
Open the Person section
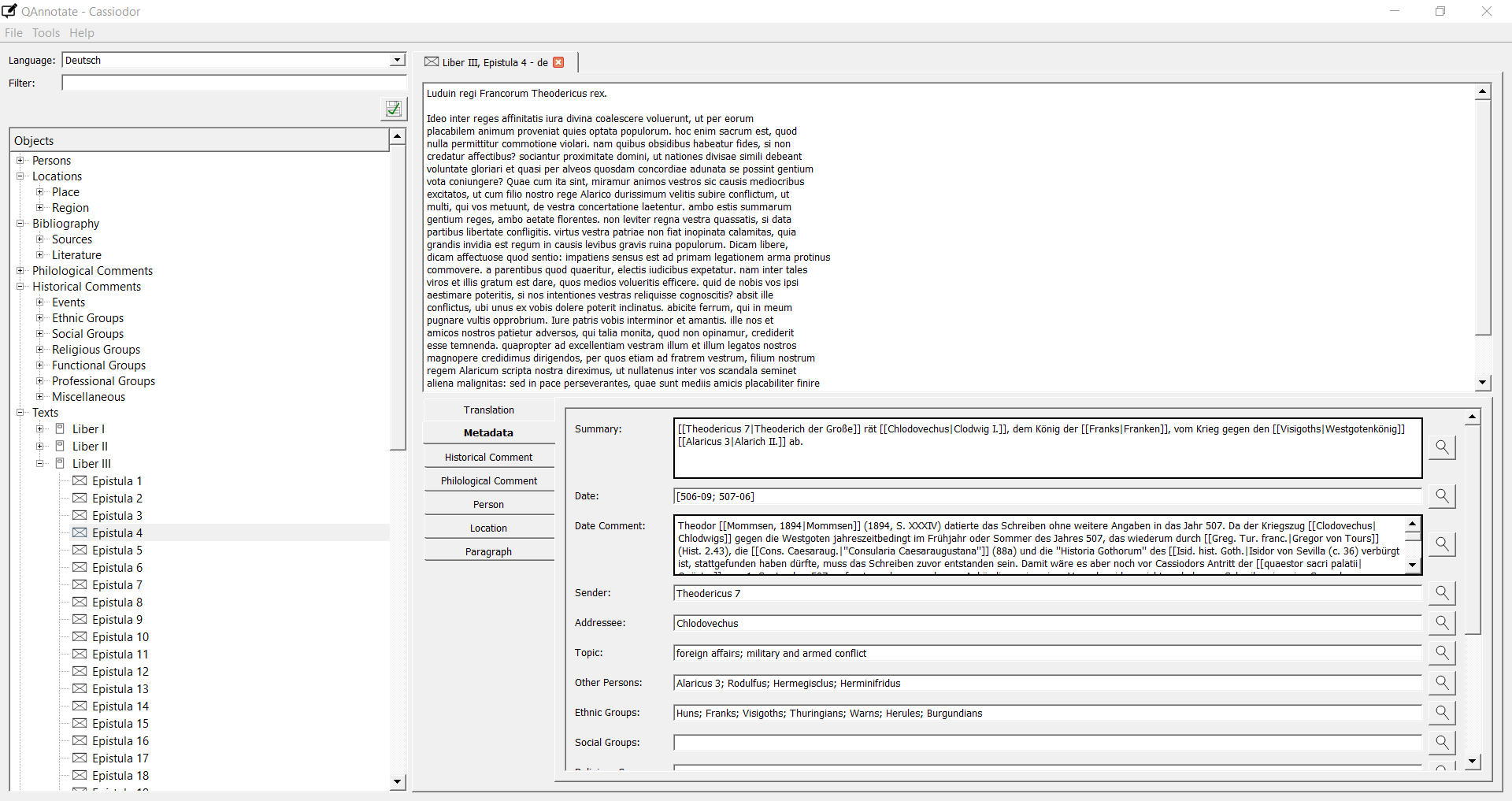pyautogui.click(x=489, y=505)
